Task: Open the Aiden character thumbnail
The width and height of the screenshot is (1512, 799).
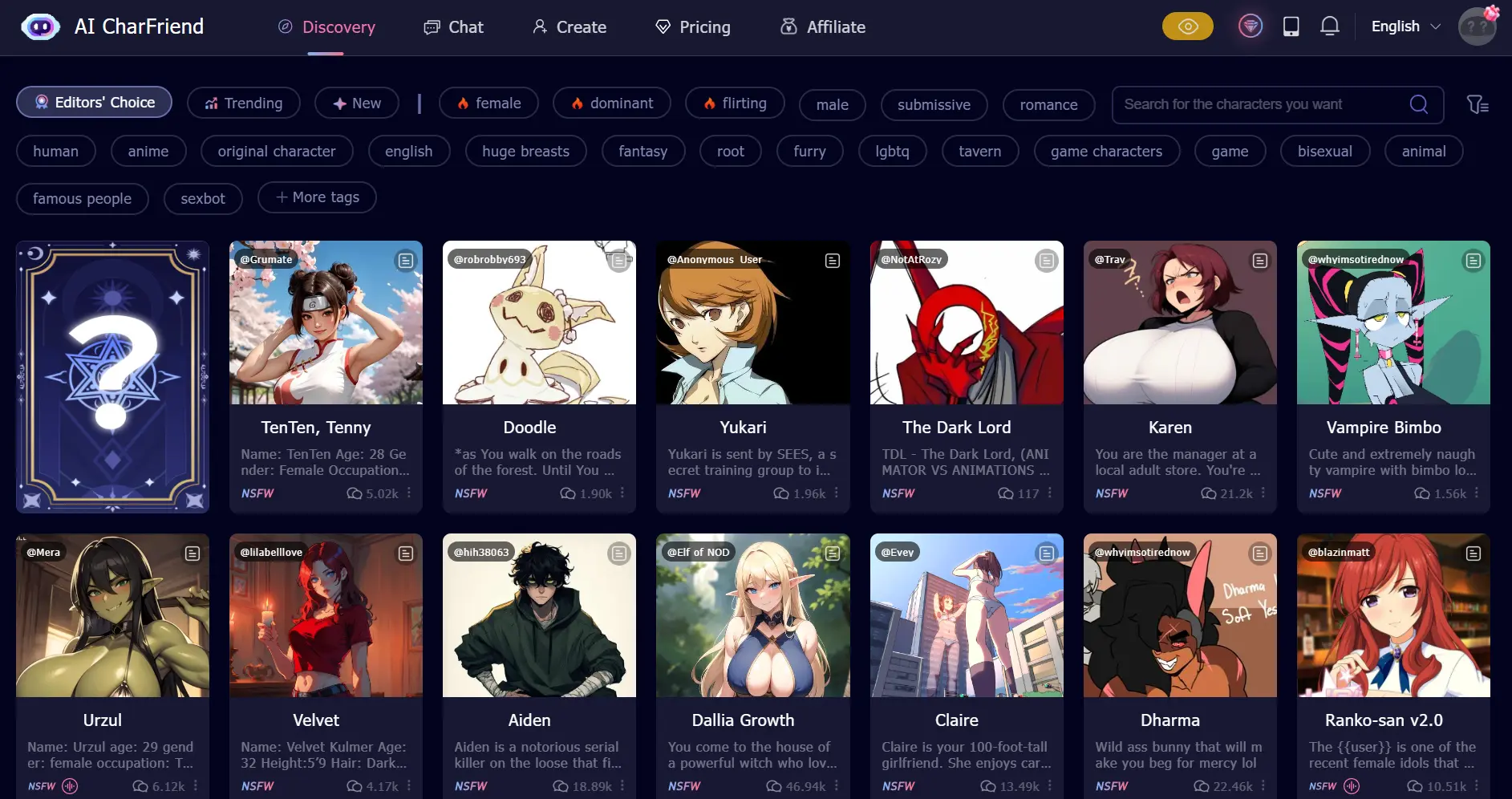Action: pos(539,615)
